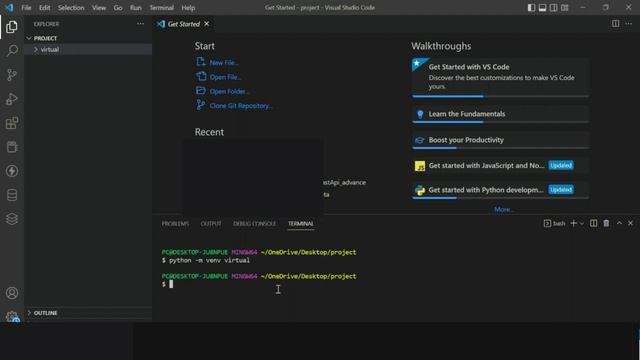The height and width of the screenshot is (360, 640).
Task: Select the Get Started editor tab
Action: tap(183, 24)
